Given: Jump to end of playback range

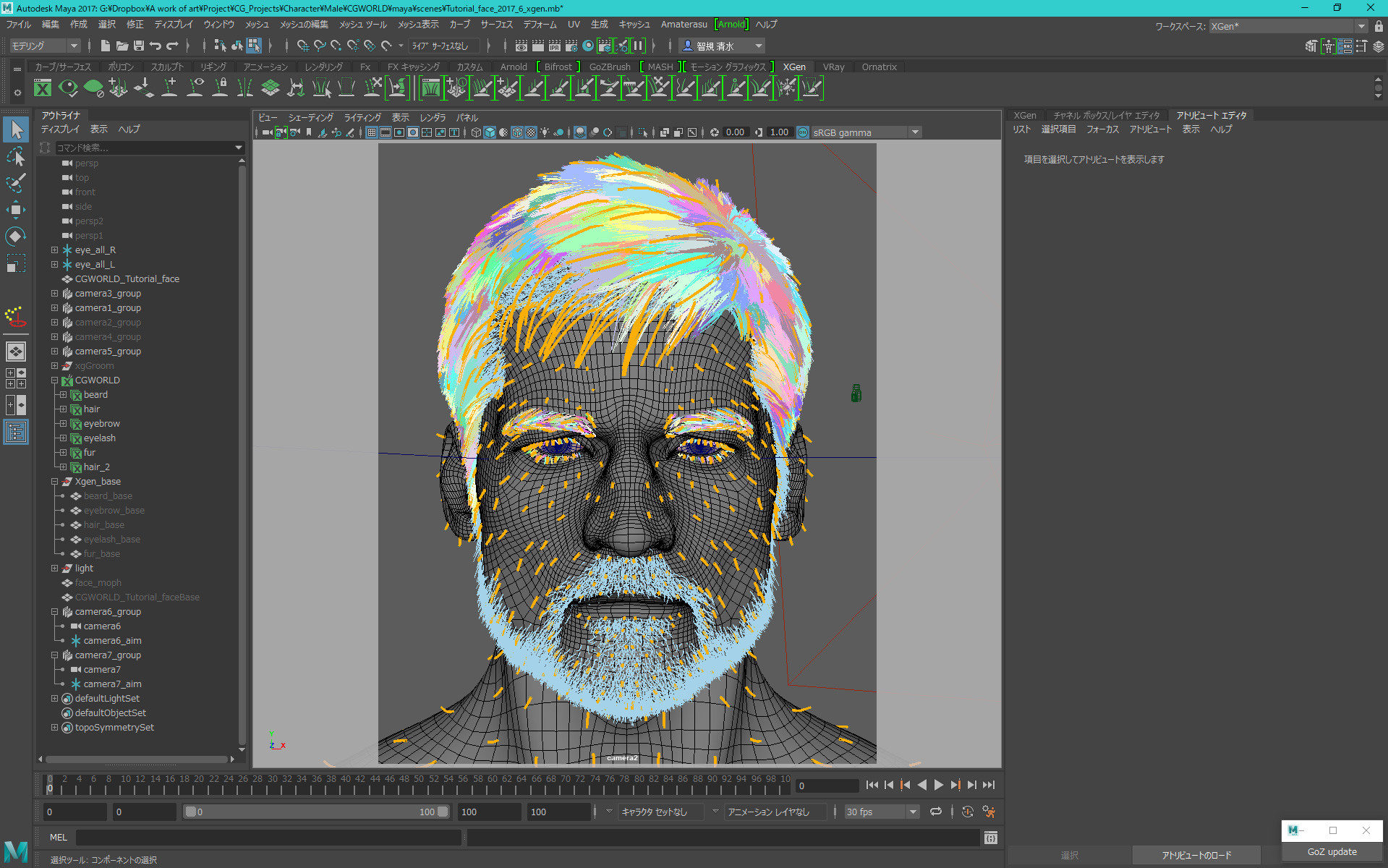Looking at the screenshot, I should pos(989,785).
